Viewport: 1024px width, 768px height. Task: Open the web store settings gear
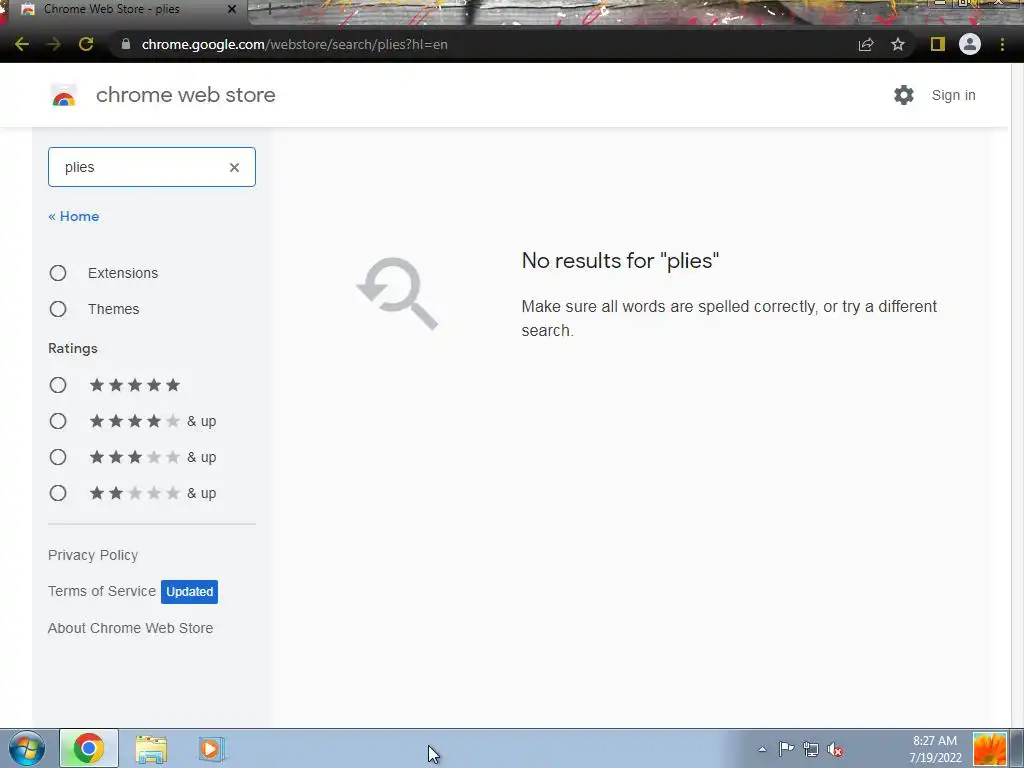904,95
